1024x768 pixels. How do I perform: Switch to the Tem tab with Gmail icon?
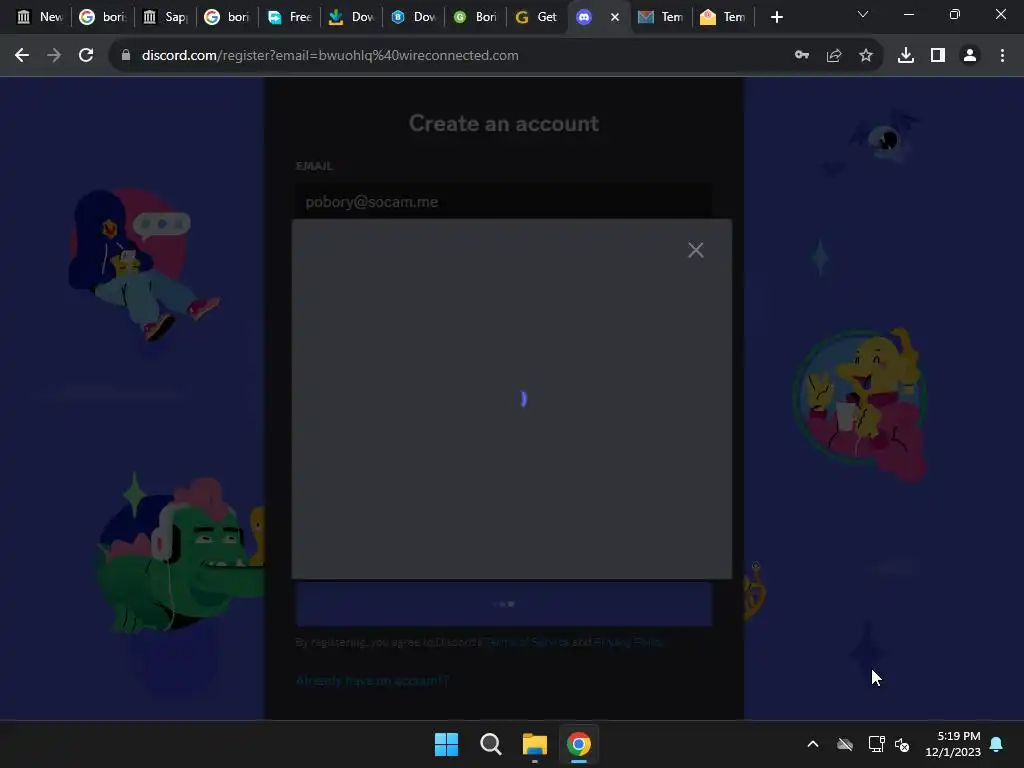tap(661, 18)
